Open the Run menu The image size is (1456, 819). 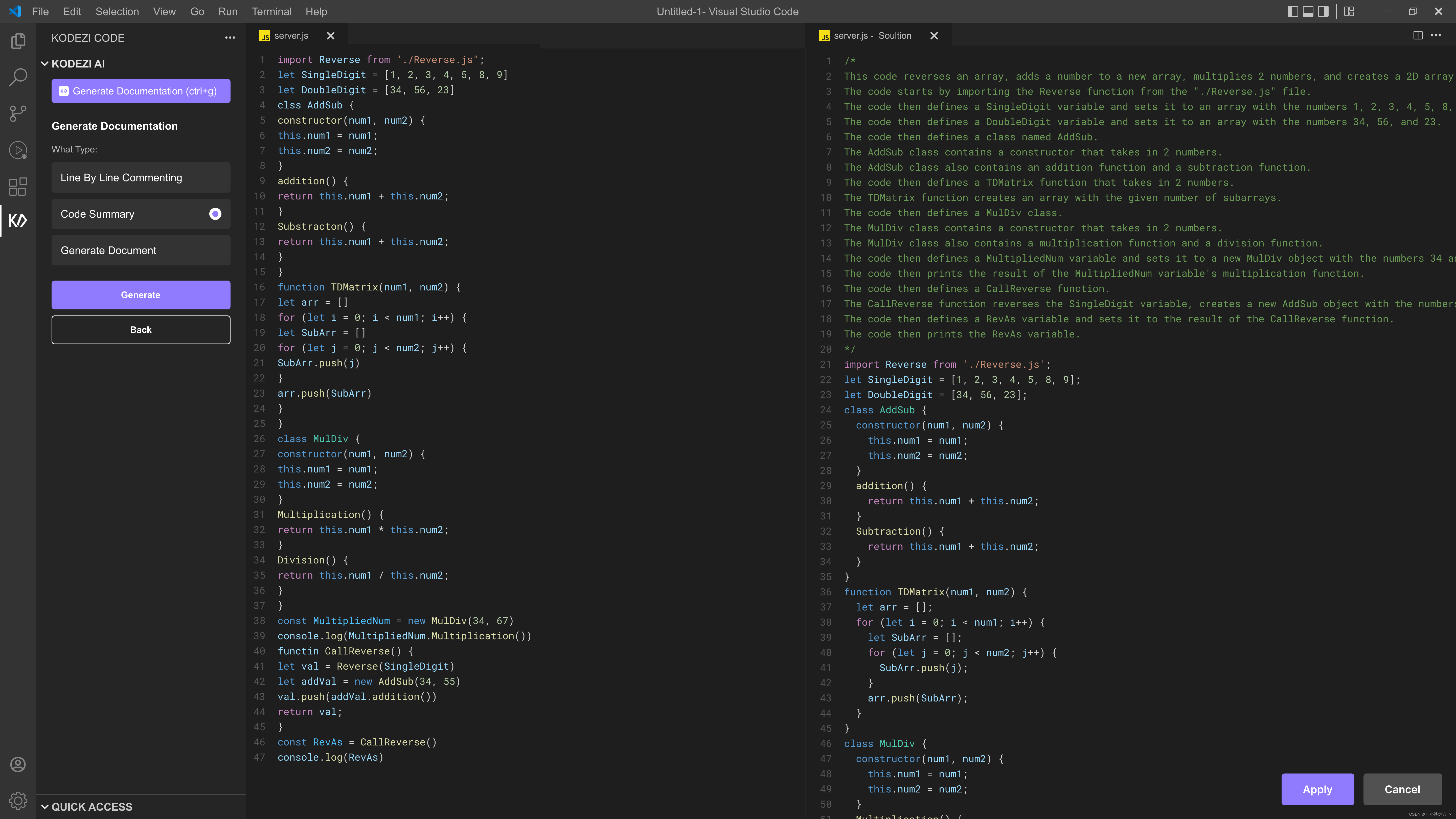(228, 11)
